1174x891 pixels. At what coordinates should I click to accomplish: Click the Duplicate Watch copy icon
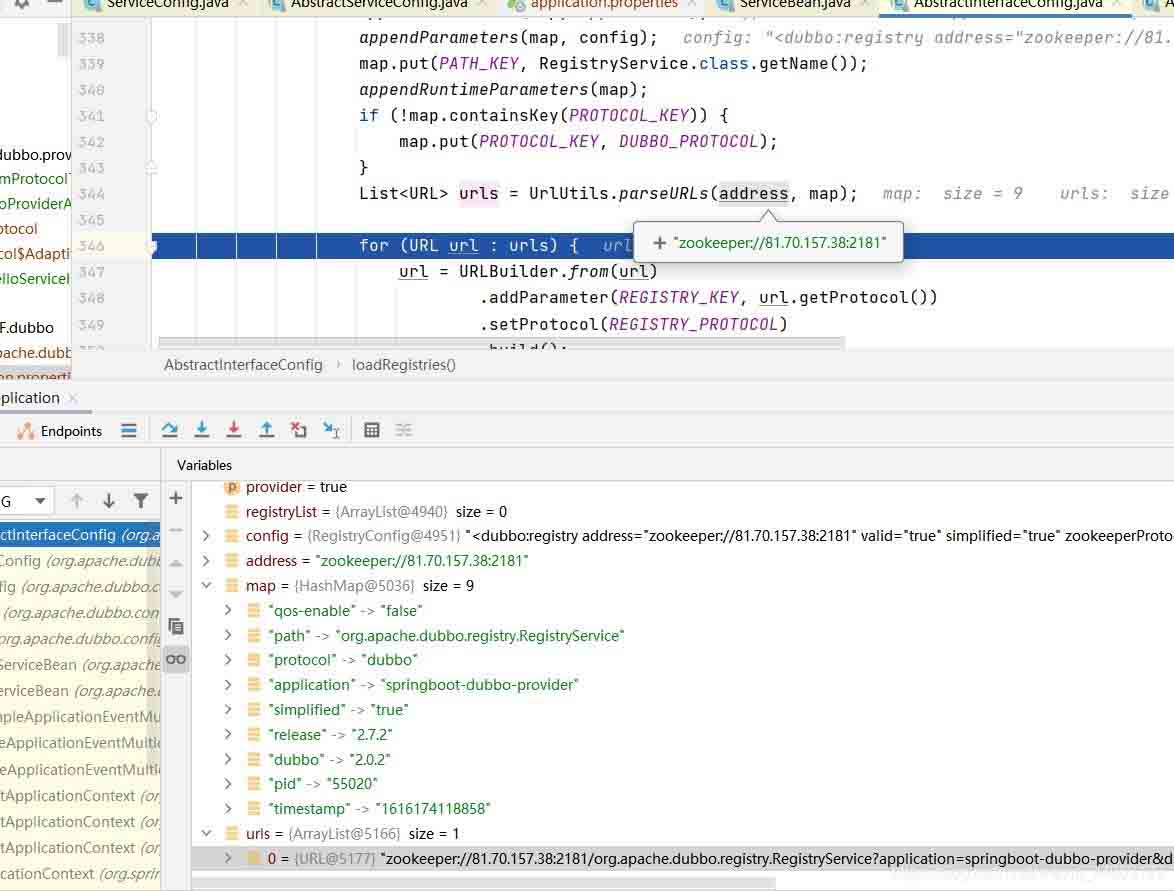[176, 627]
